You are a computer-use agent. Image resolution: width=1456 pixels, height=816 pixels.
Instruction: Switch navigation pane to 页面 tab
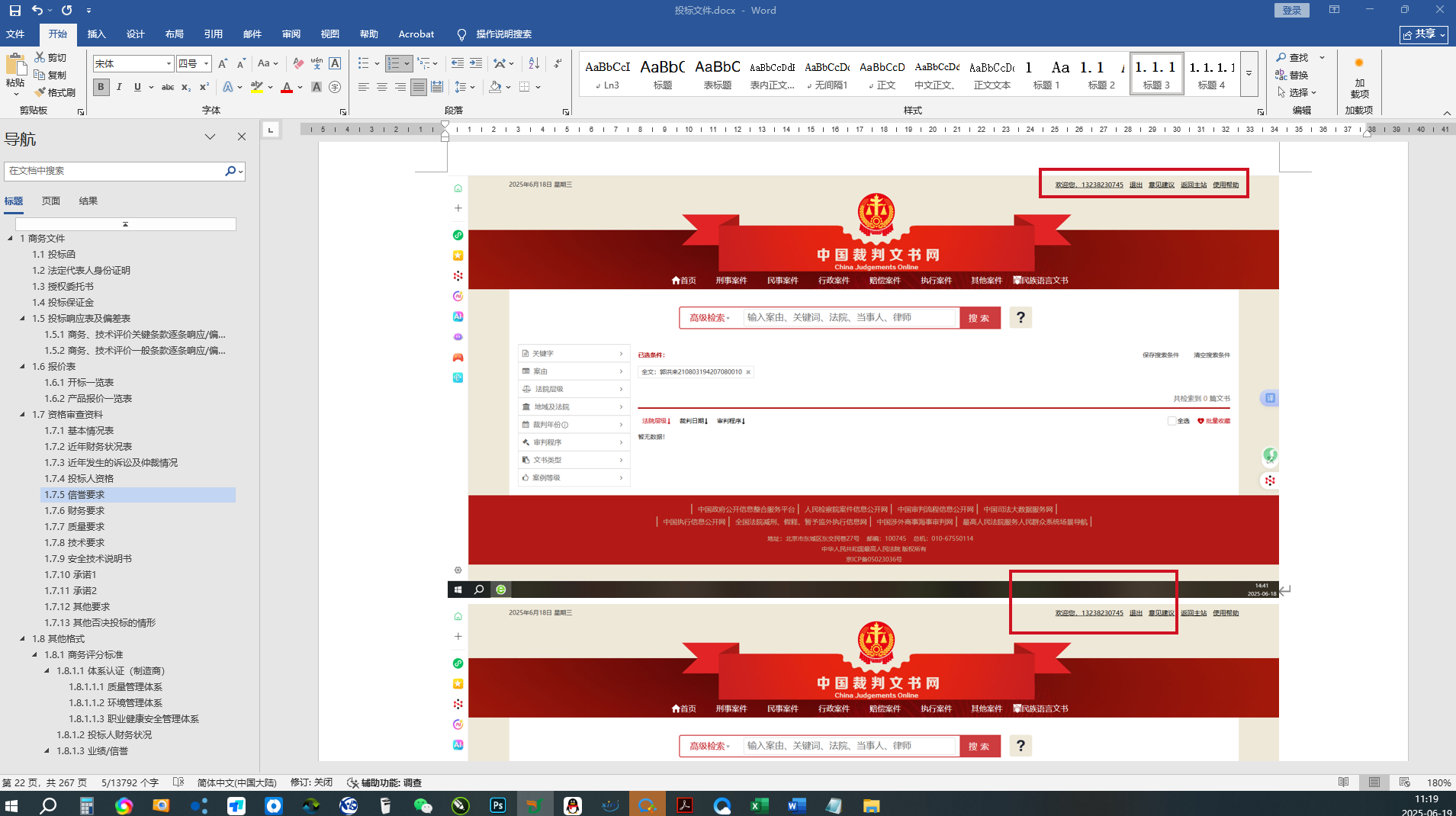(x=51, y=201)
